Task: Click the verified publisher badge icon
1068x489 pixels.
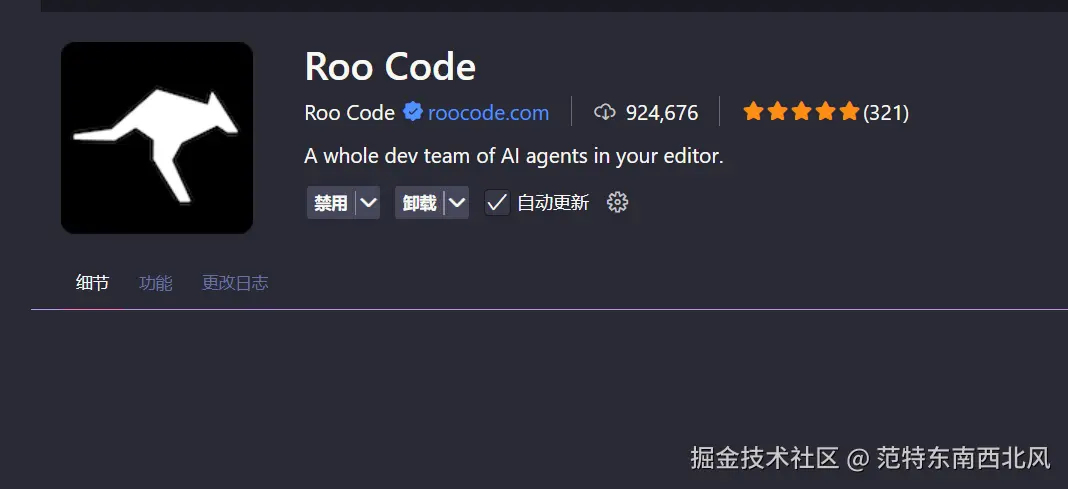Action: [x=413, y=112]
